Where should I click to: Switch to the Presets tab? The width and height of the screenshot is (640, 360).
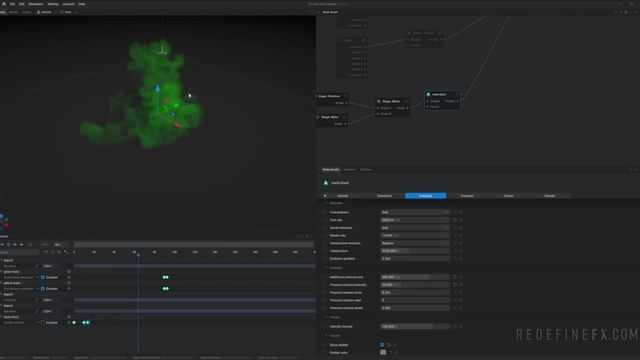pos(349,169)
